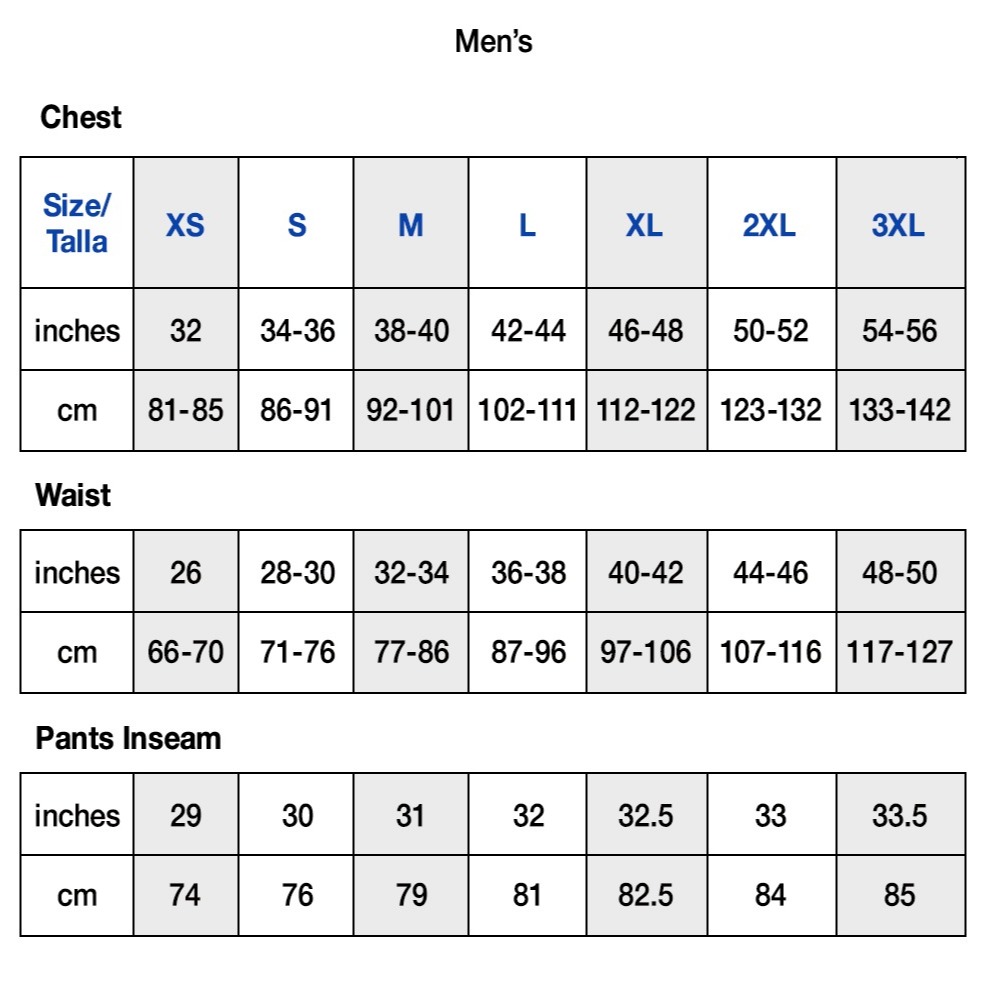Image resolution: width=987 pixels, height=987 pixels.
Task: Click the 2XL size column header
Action: pyautogui.click(x=769, y=225)
